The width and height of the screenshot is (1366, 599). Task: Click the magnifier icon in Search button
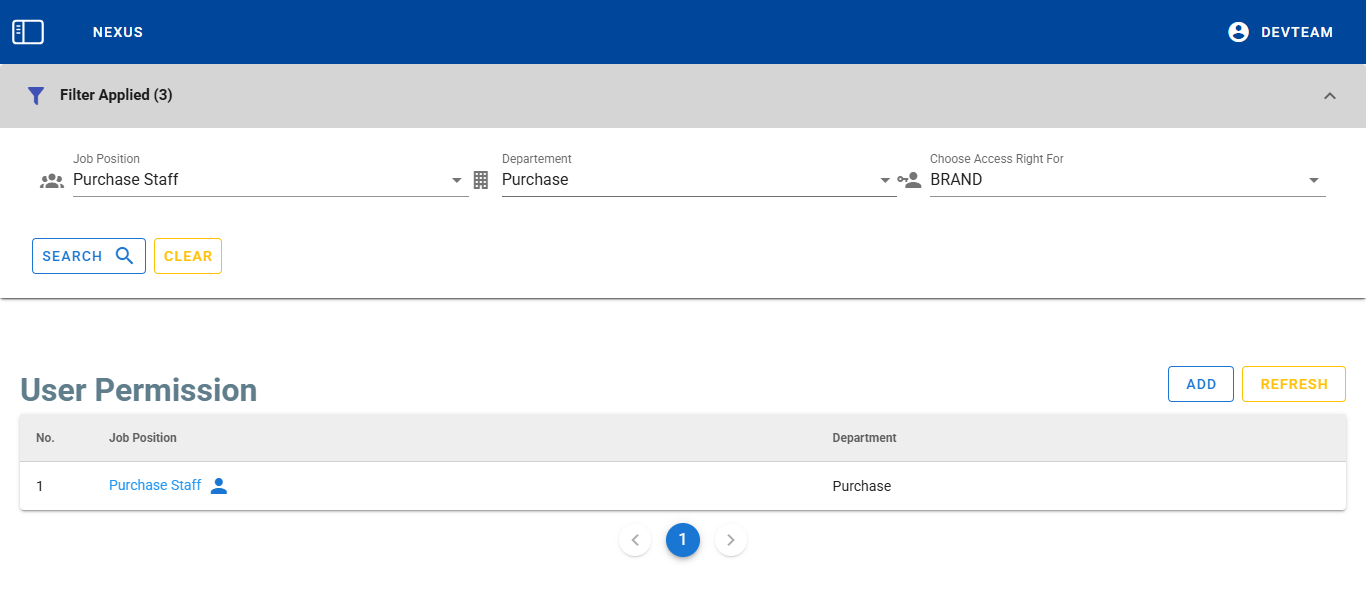[125, 256]
